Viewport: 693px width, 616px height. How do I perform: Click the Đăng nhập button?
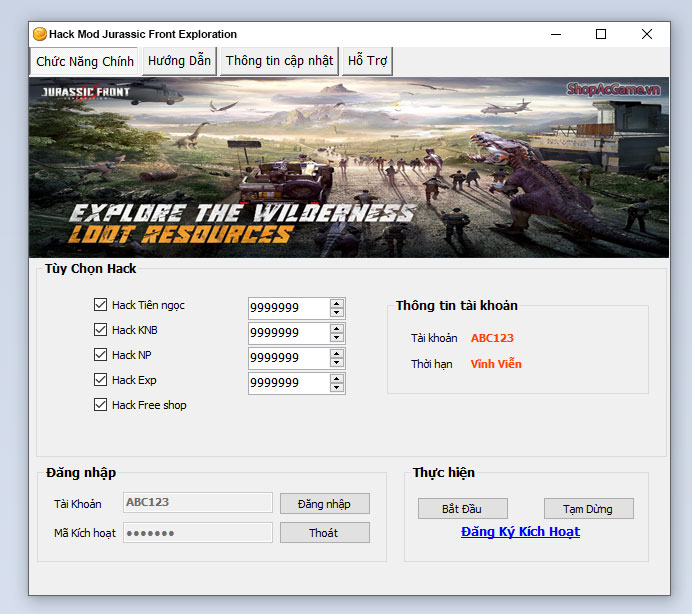[x=325, y=504]
